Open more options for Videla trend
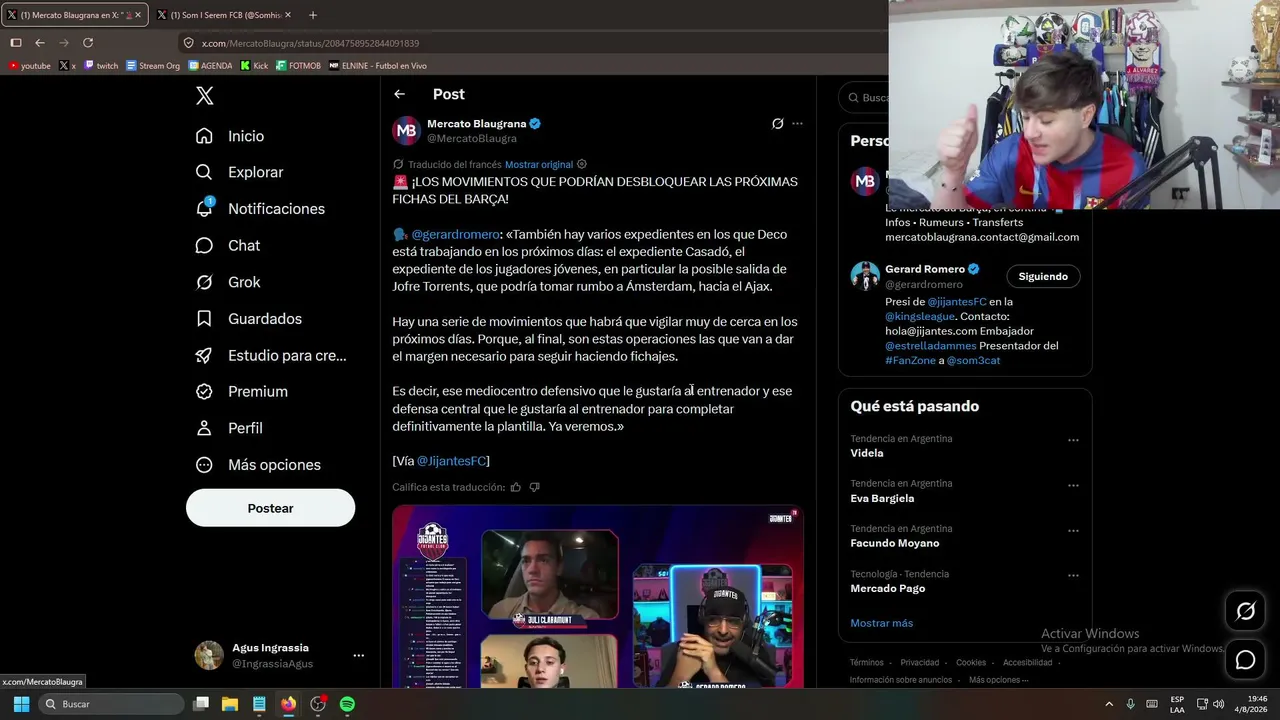The image size is (1280, 720). tap(1073, 440)
